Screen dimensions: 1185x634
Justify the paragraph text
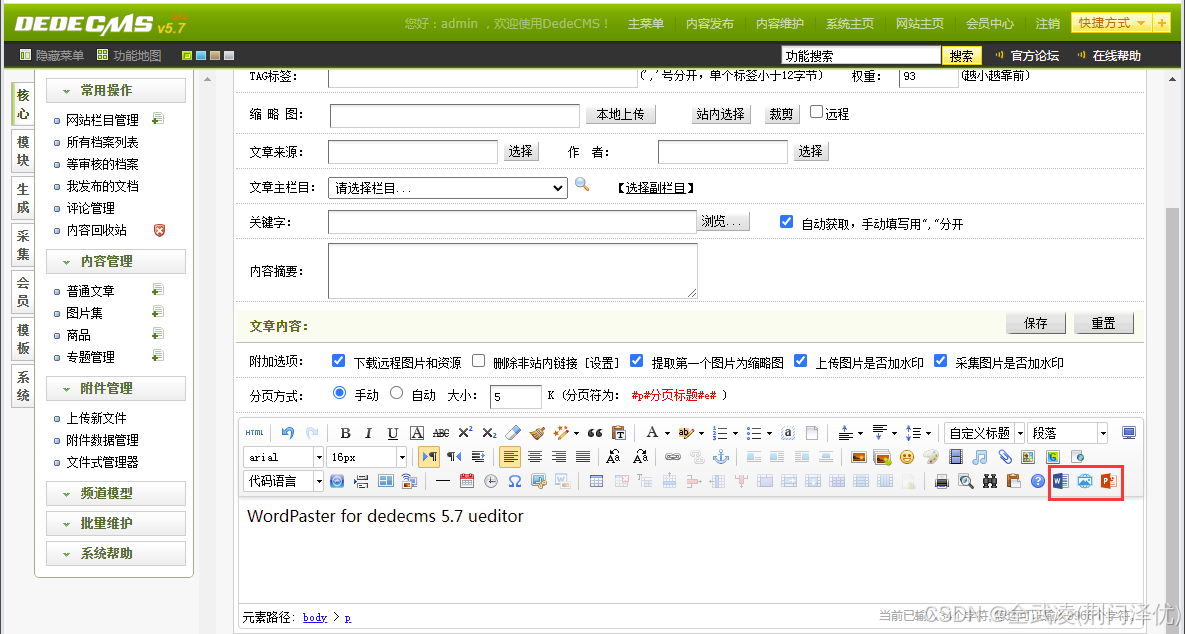pos(583,457)
